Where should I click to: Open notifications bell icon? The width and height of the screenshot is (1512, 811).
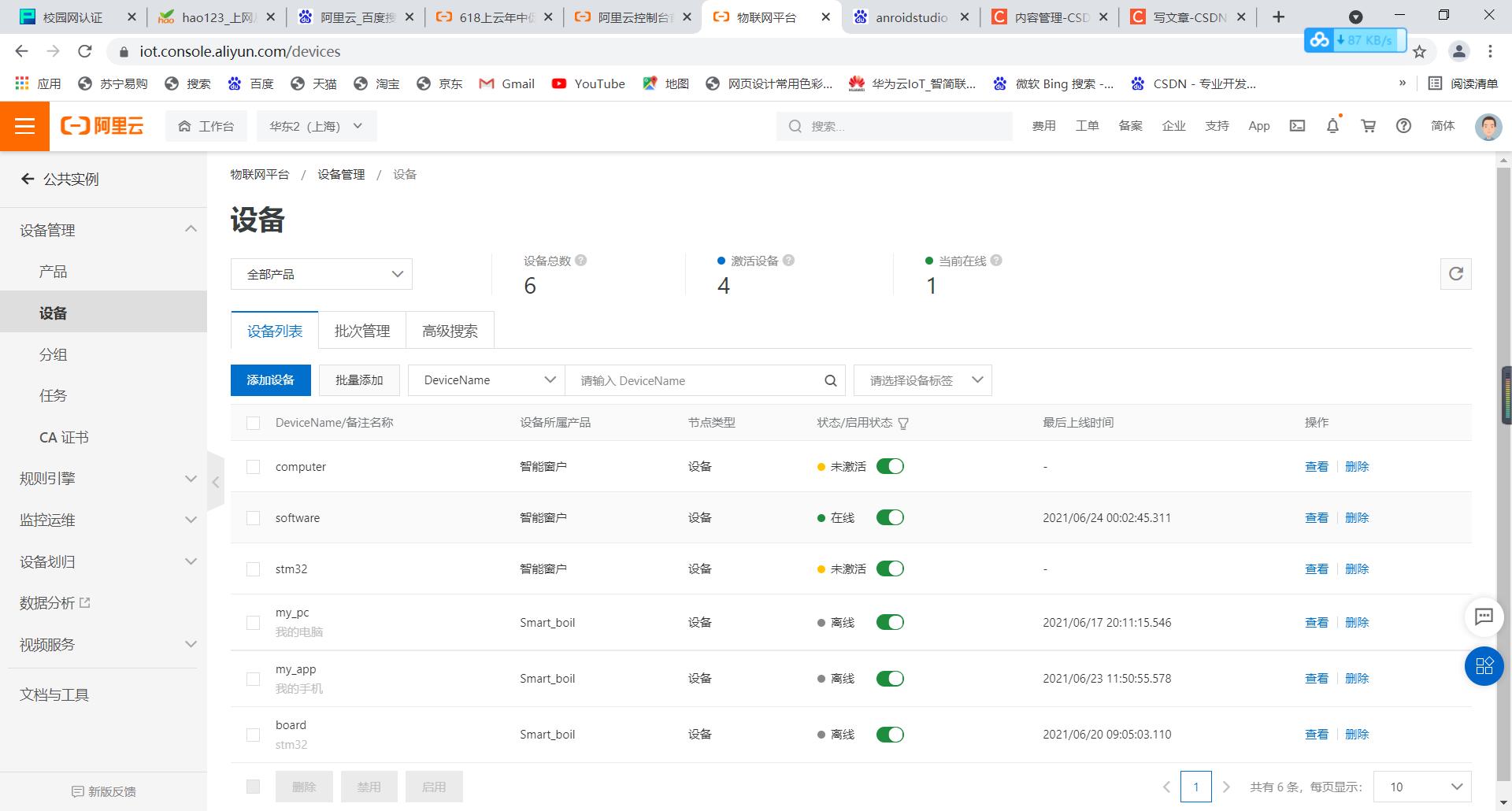1332,126
